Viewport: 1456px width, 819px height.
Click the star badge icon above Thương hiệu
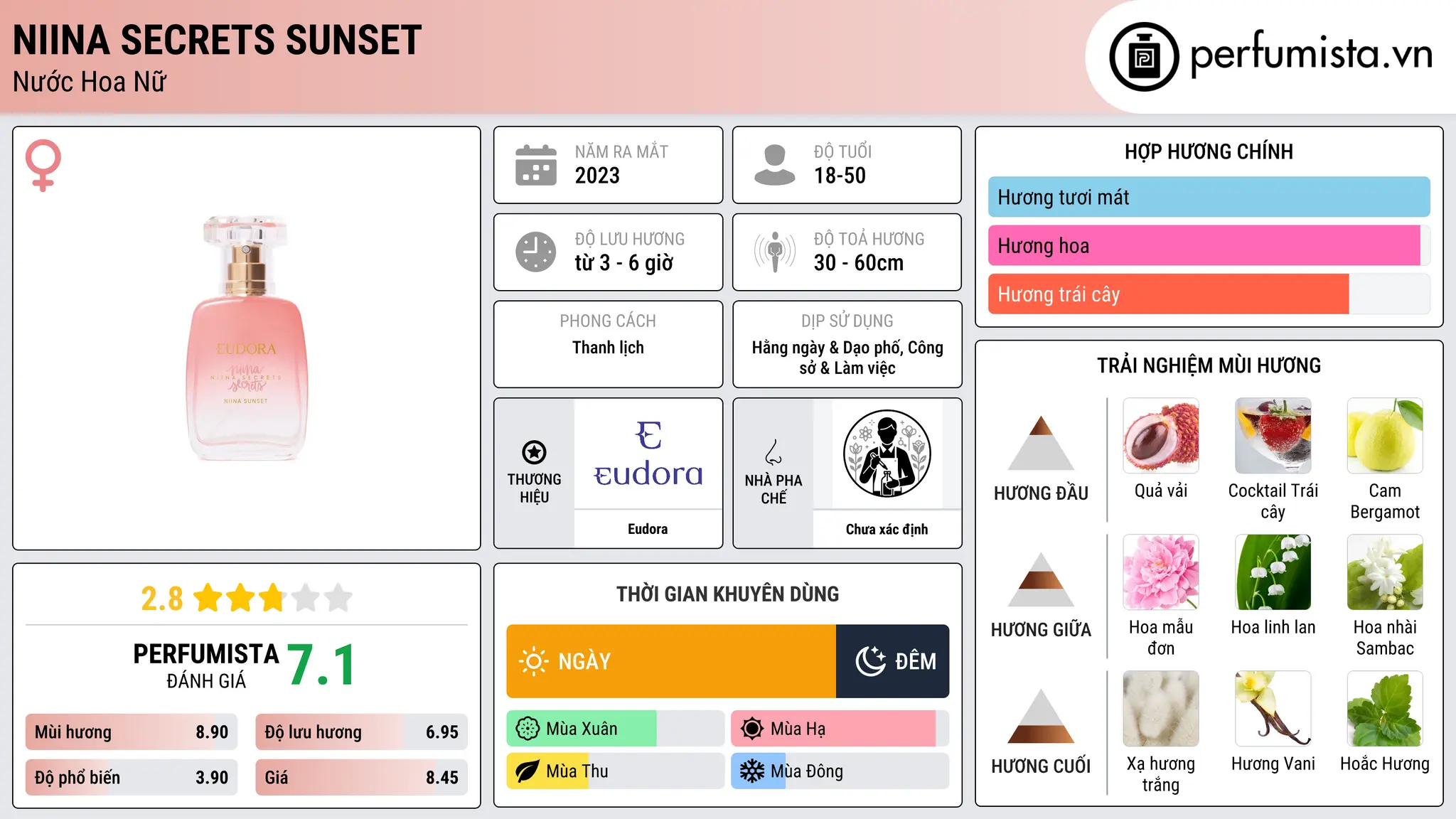point(534,452)
